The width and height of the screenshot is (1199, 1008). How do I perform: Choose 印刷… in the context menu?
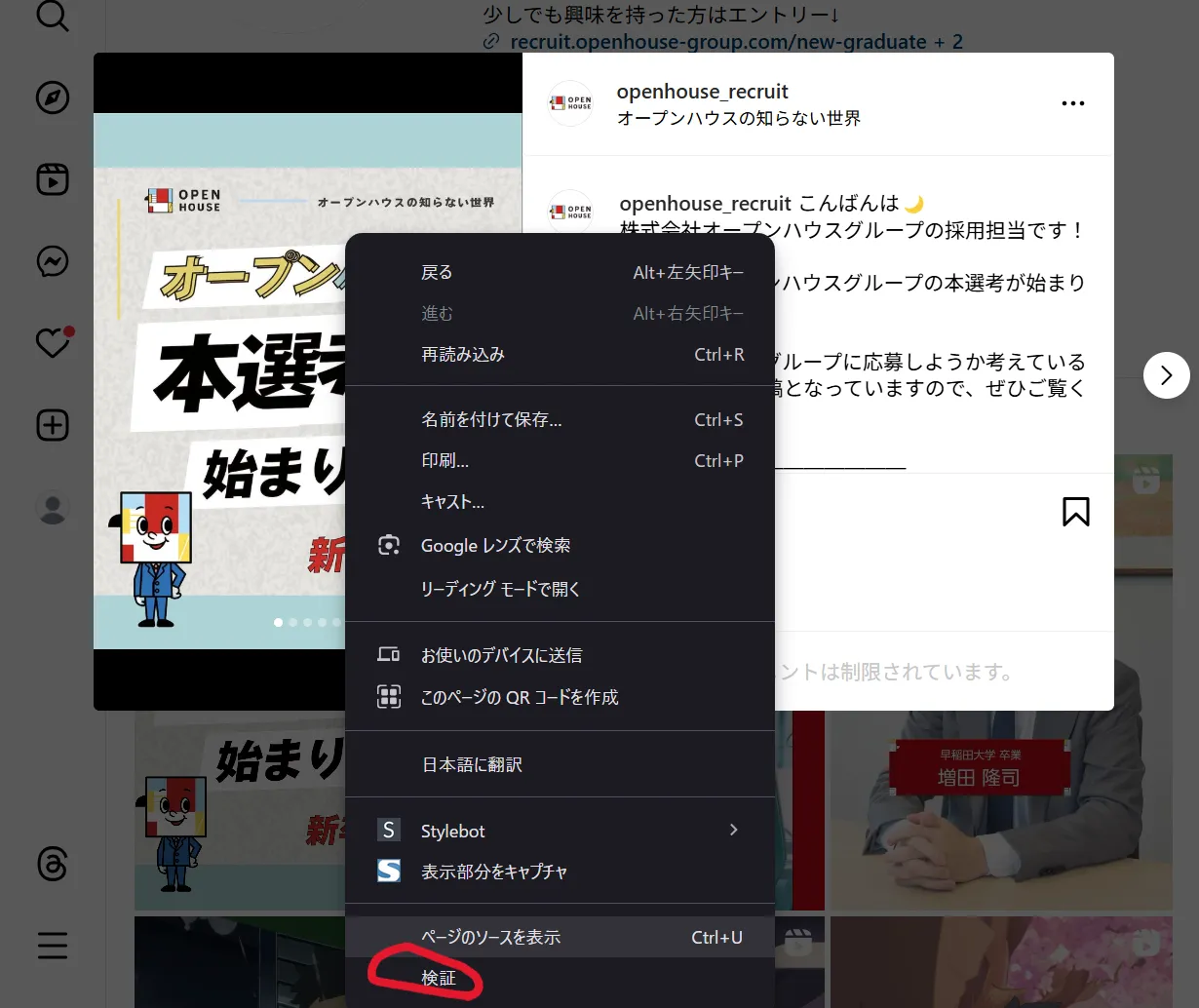click(x=560, y=461)
